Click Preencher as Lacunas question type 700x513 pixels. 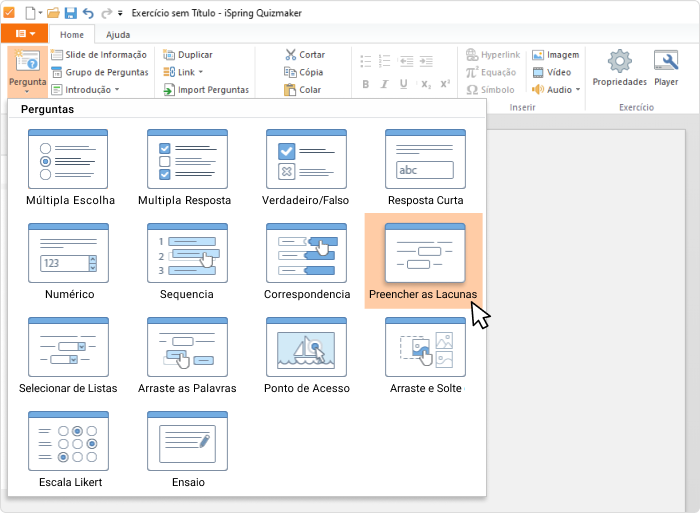(423, 261)
